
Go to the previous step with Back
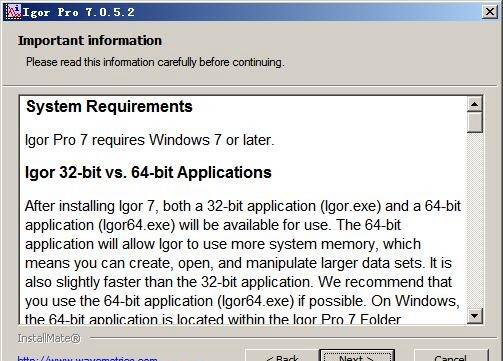click(x=282, y=357)
